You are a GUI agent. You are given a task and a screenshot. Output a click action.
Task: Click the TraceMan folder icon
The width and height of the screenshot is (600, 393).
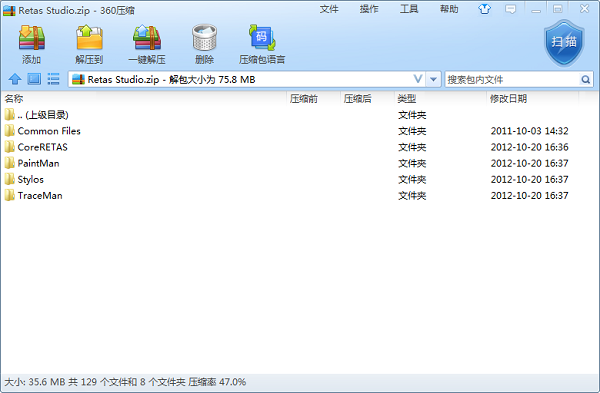10,195
